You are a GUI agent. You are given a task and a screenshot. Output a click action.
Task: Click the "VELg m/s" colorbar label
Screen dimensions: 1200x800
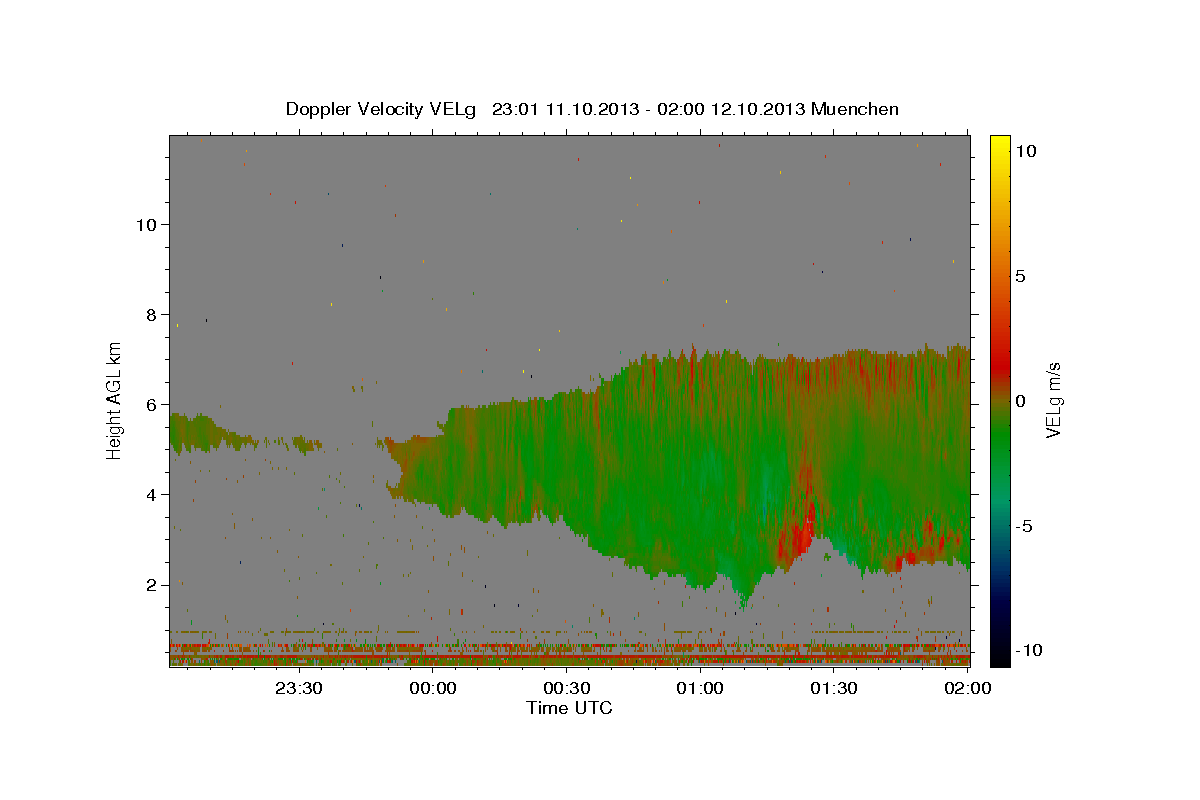tap(1053, 401)
